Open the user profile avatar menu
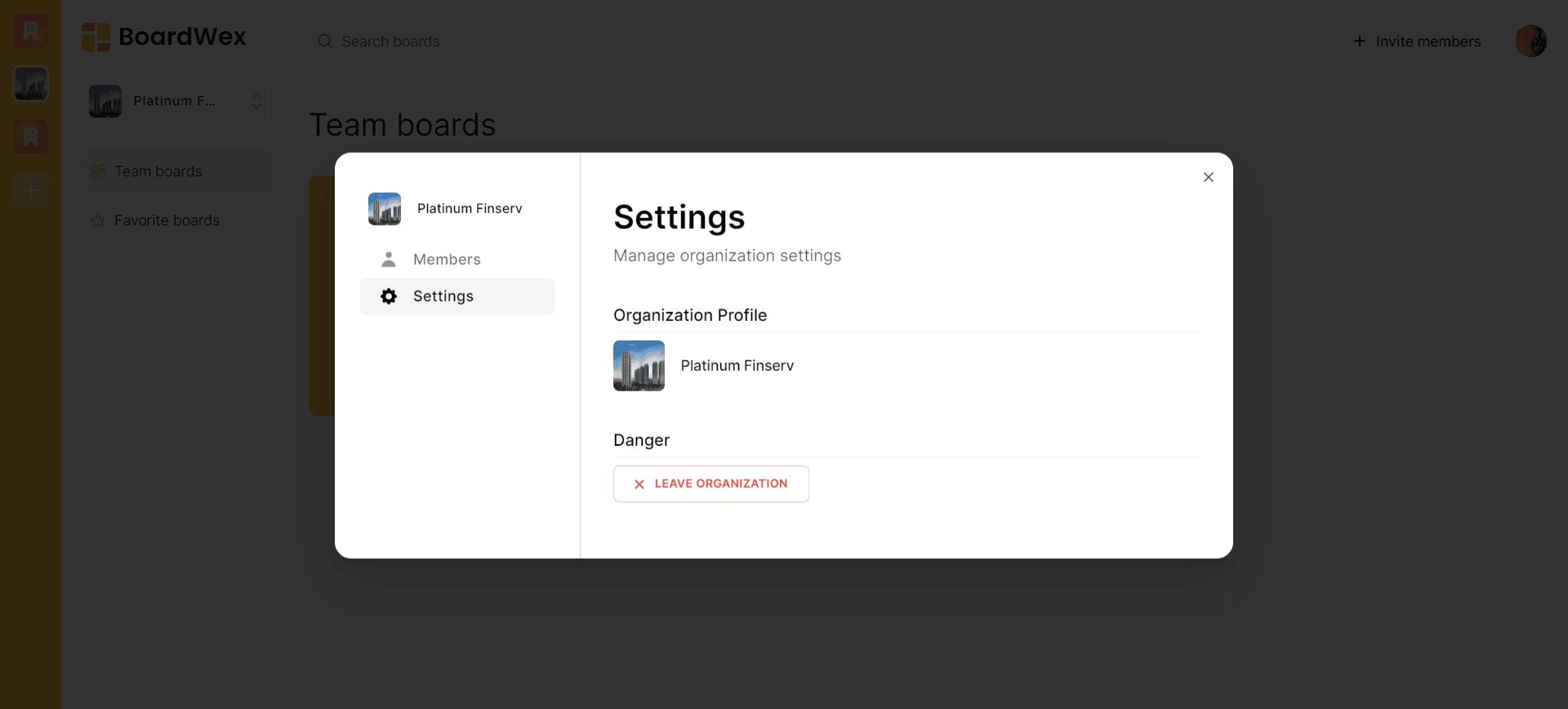The width and height of the screenshot is (1568, 709). click(1530, 41)
